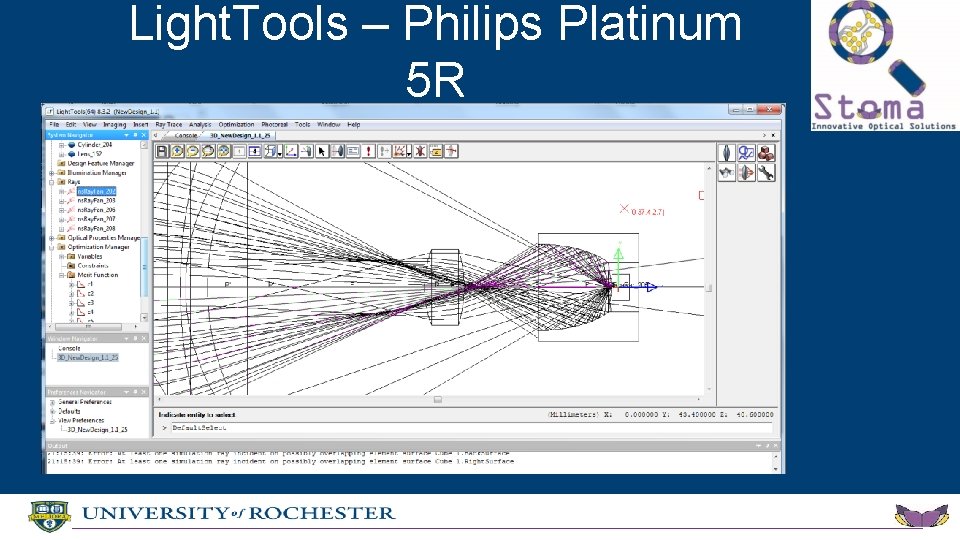
Task: Open the System Navigator panel dropdown arrow
Action: tap(127, 135)
